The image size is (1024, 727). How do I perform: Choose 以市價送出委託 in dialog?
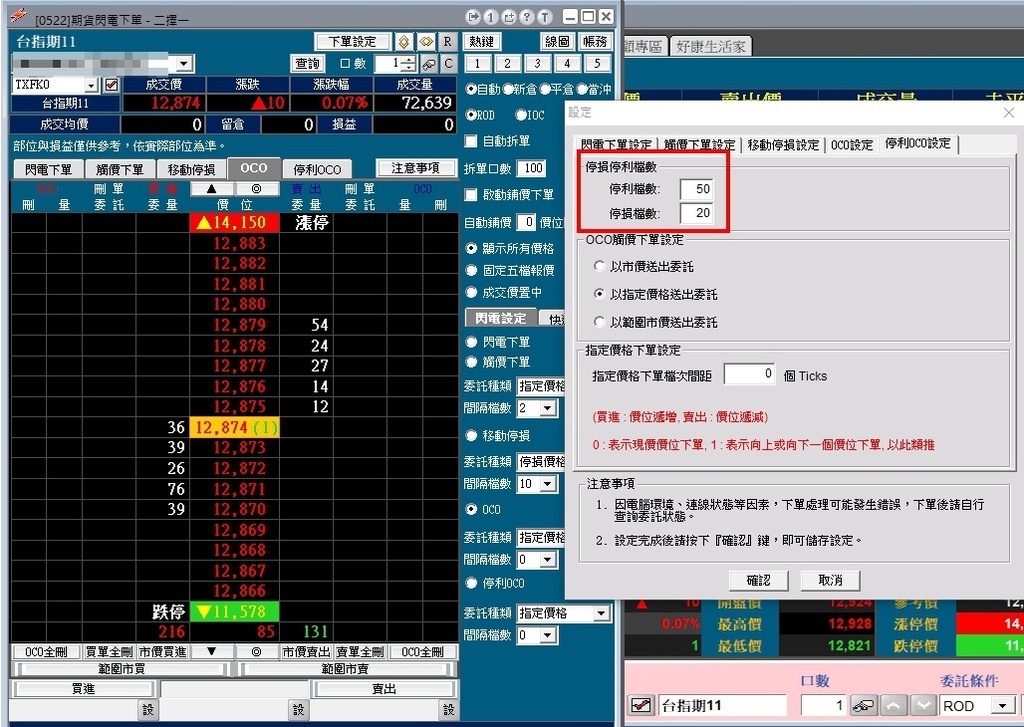[x=600, y=267]
